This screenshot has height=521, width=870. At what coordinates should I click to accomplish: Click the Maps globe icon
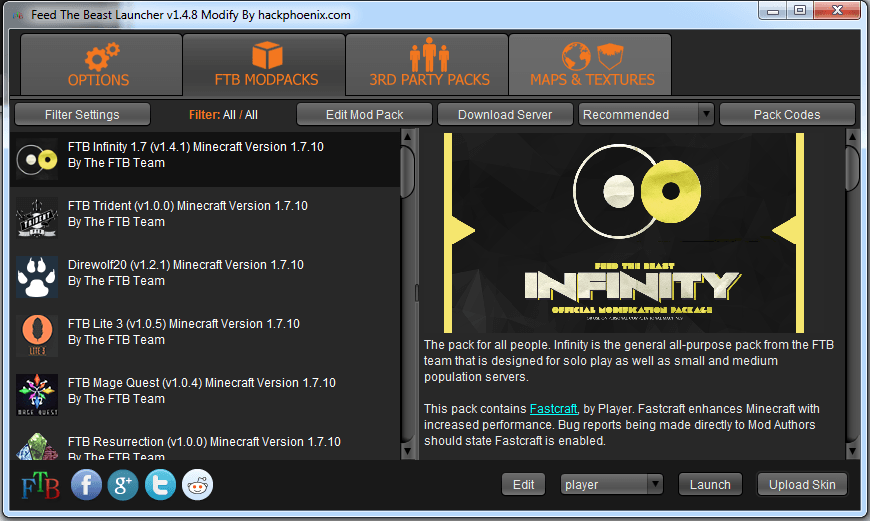click(576, 56)
